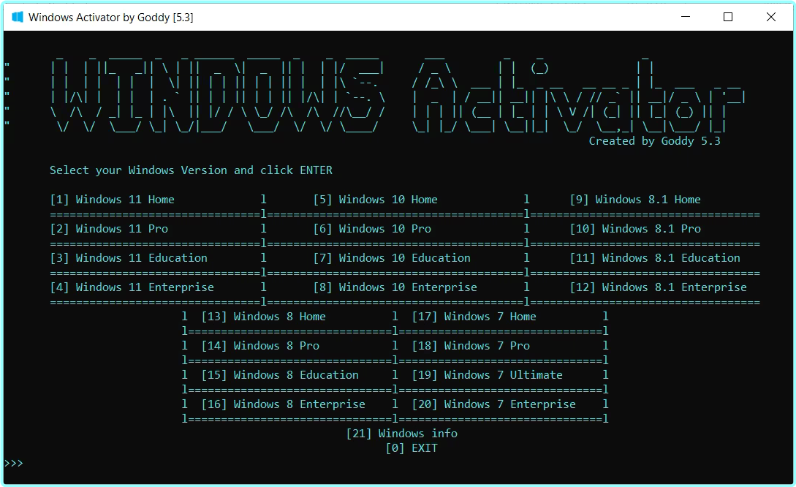The image size is (796, 487).
Task: Click '[16] Windows 8 Enterprise' option
Action: (283, 405)
